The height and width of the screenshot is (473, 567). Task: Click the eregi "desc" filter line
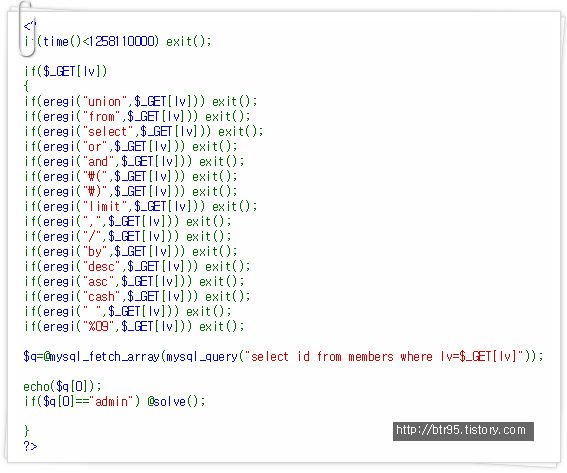coord(137,267)
